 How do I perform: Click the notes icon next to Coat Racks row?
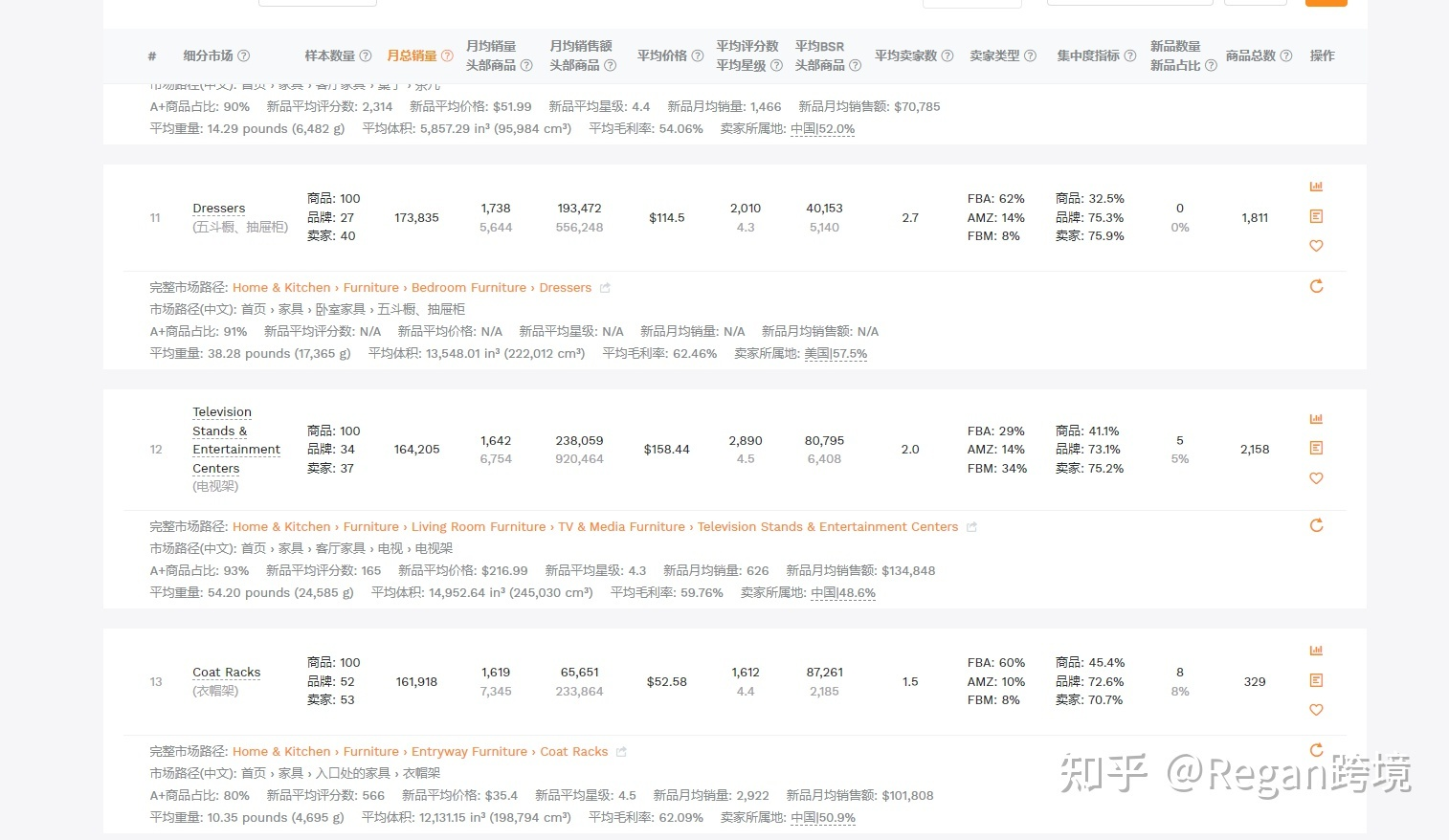click(x=1316, y=680)
